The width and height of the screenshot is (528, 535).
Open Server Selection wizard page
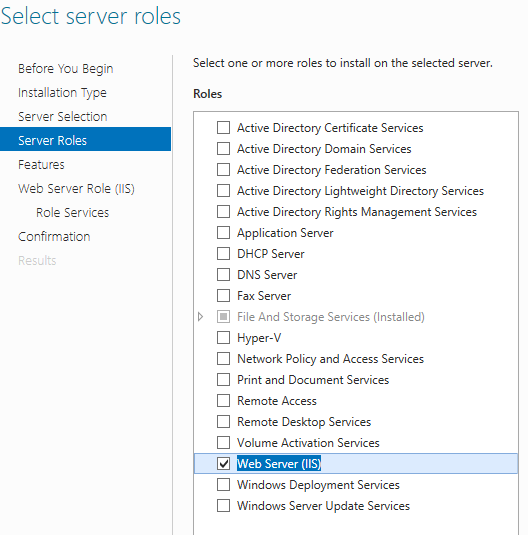pos(62,117)
